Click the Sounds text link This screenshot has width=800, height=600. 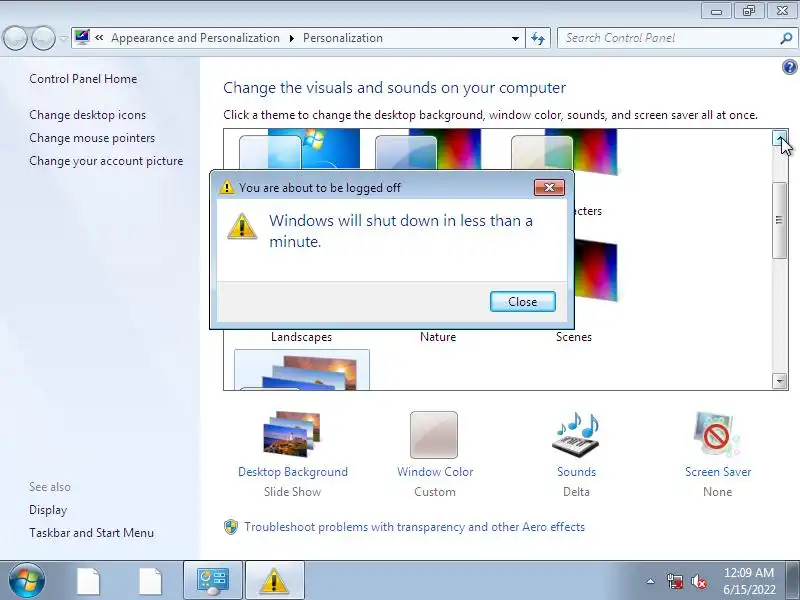click(x=577, y=472)
